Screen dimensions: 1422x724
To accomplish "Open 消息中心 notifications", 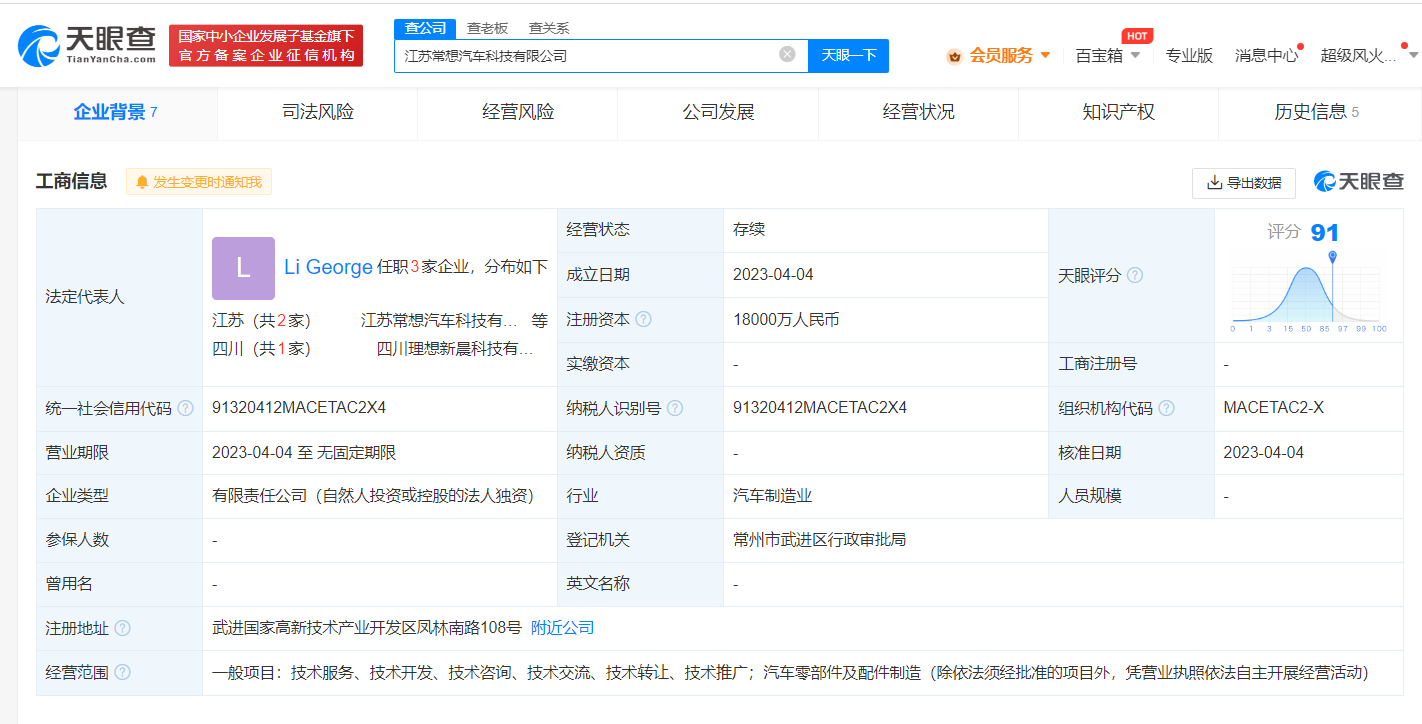I will point(1266,55).
